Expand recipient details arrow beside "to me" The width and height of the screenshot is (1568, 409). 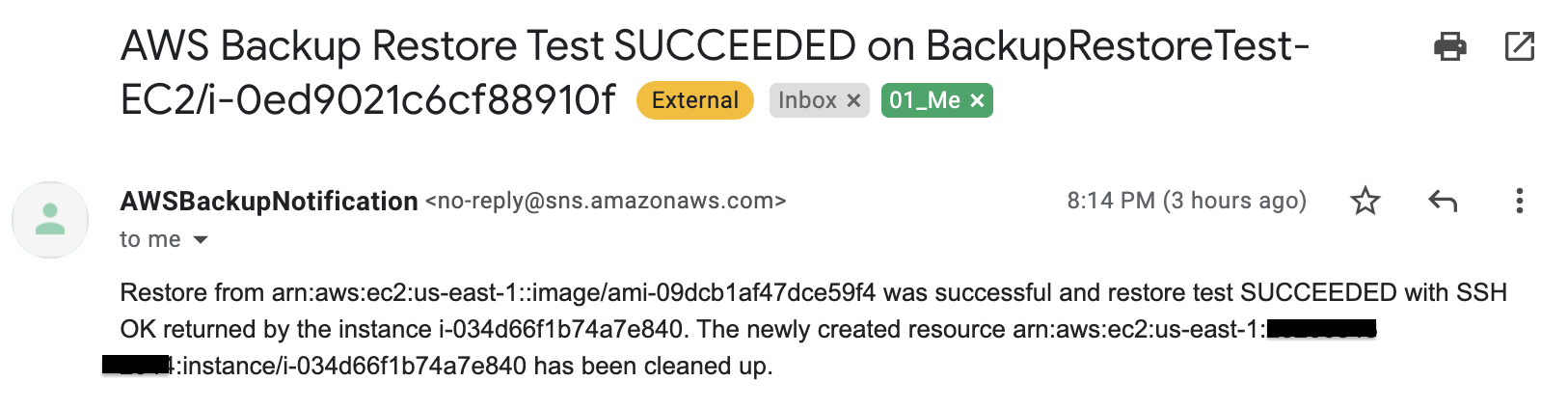[201, 239]
